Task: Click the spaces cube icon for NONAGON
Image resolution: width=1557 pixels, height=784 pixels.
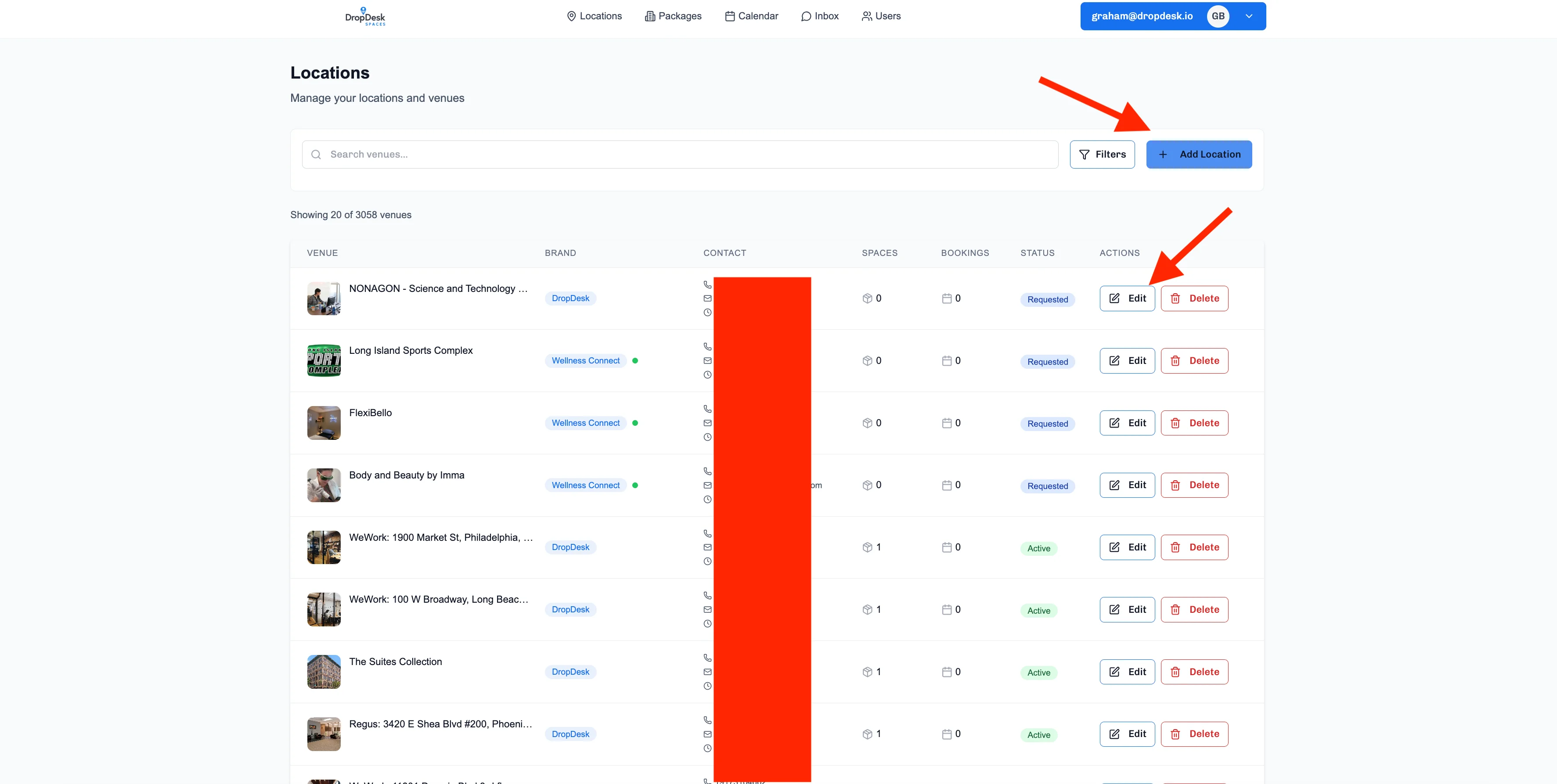Action: [867, 298]
